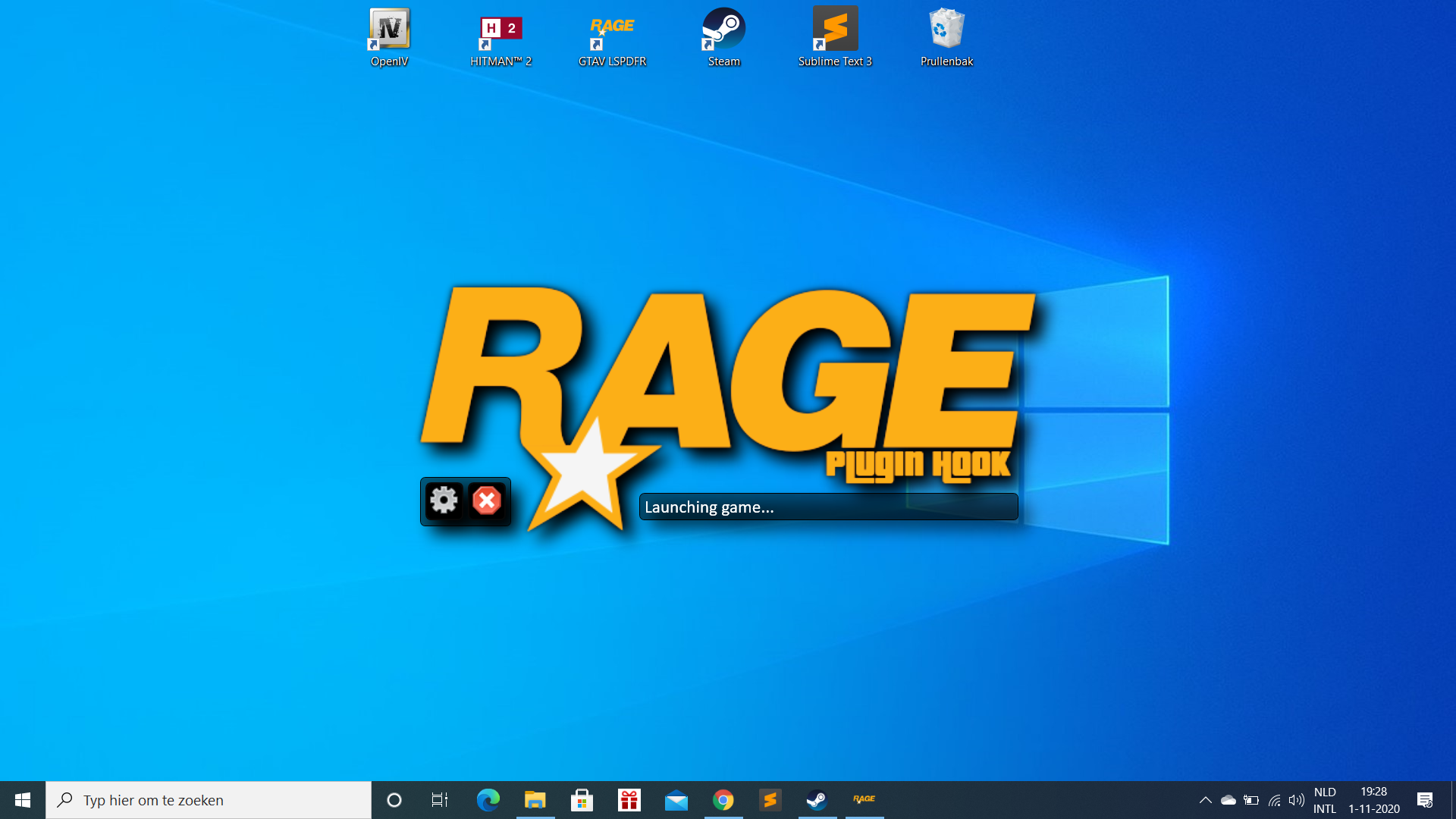The width and height of the screenshot is (1456, 819).
Task: Open the Steam taskbar icon
Action: 817,799
